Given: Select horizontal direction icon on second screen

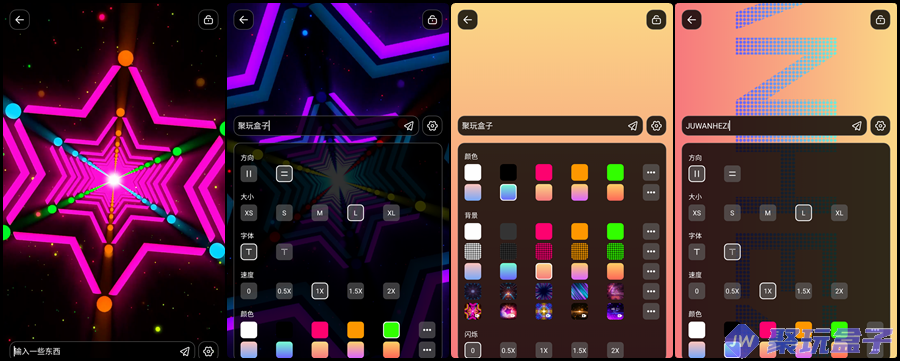Looking at the screenshot, I should click(284, 173).
